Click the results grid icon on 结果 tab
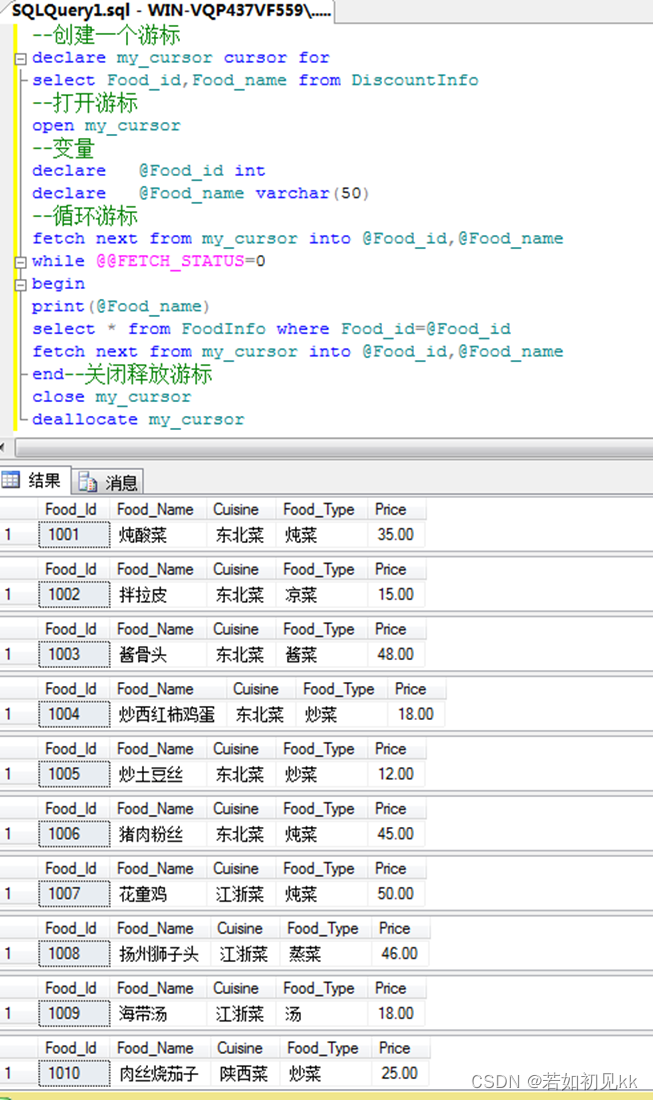This screenshot has width=653, height=1100. coord(11,481)
